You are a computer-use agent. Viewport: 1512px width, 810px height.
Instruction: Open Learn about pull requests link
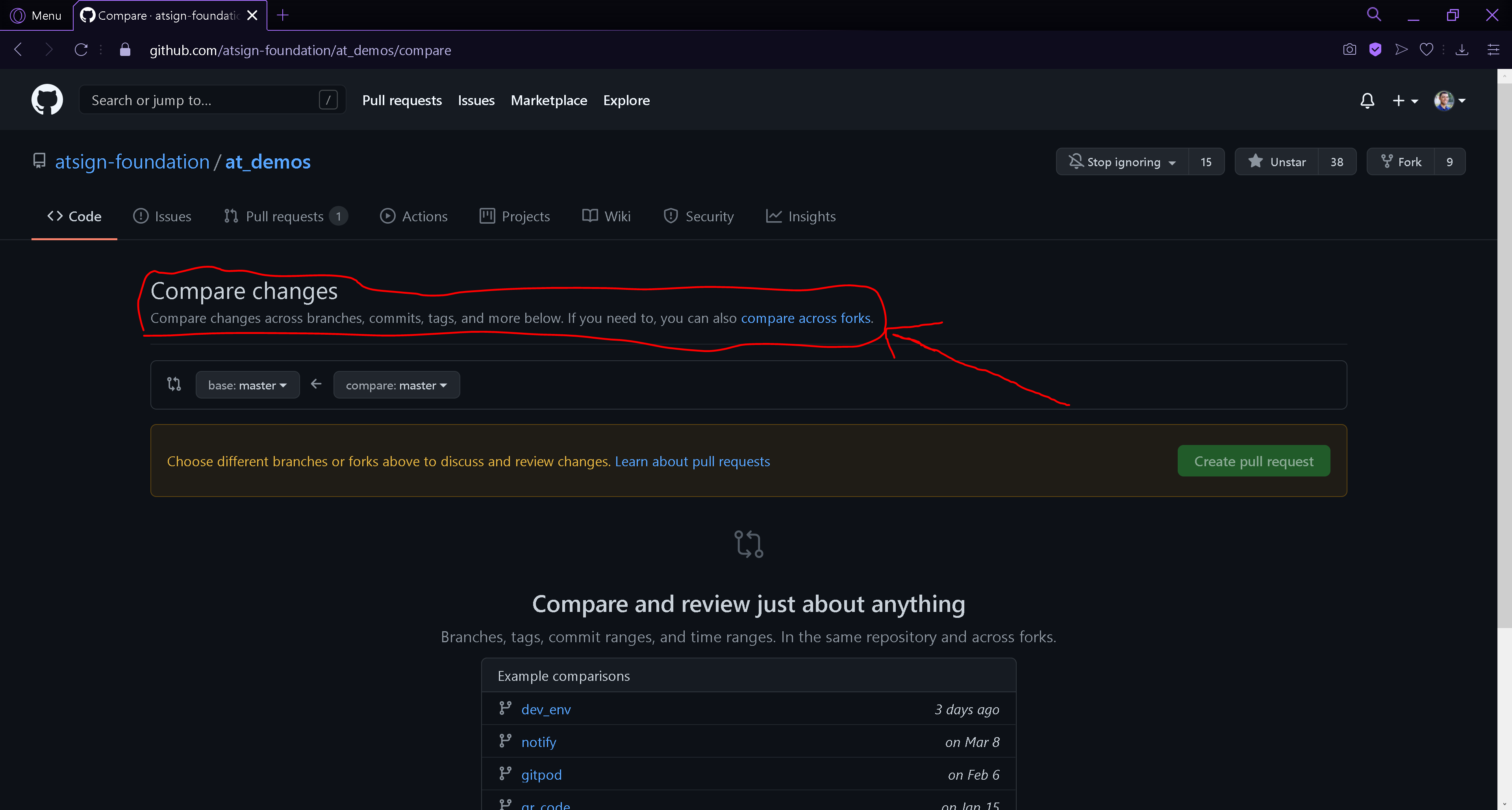[x=693, y=462]
